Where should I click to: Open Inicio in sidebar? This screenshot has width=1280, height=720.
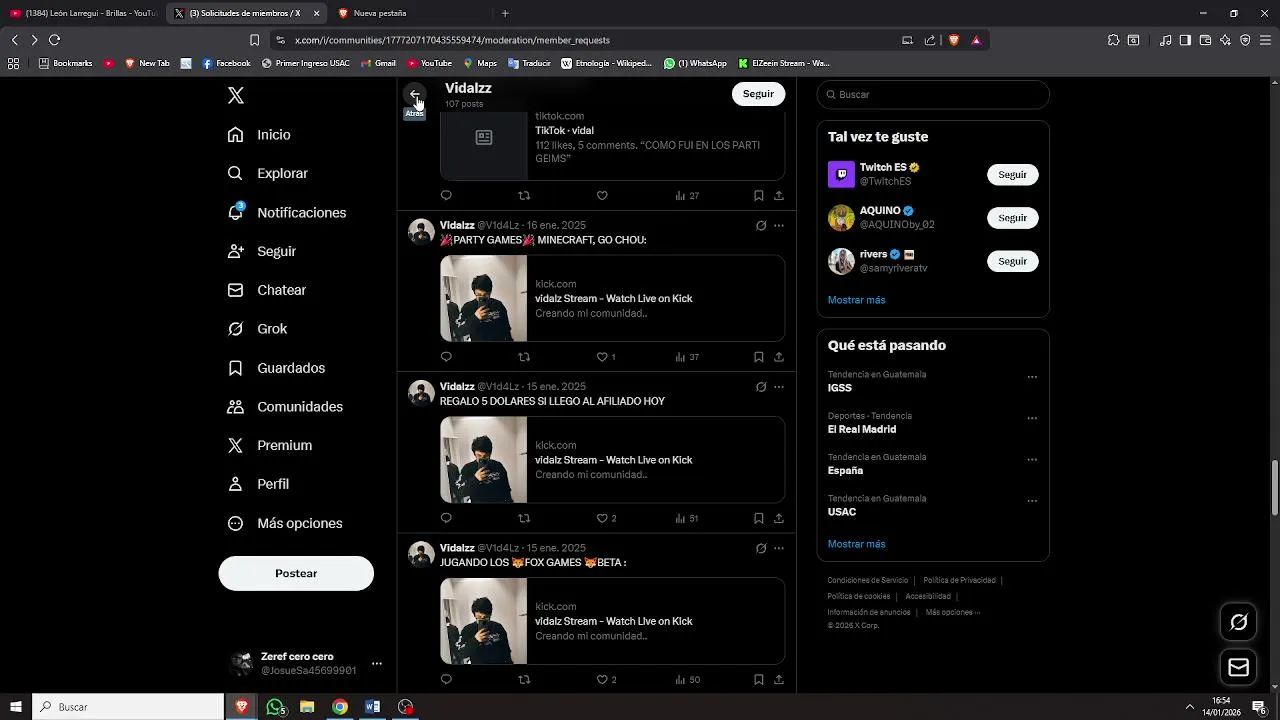[x=259, y=135]
